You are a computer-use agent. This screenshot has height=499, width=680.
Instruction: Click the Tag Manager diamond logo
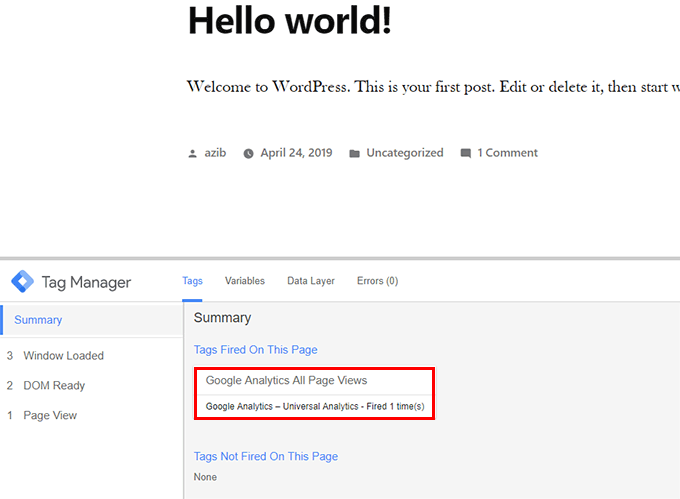[x=23, y=281]
